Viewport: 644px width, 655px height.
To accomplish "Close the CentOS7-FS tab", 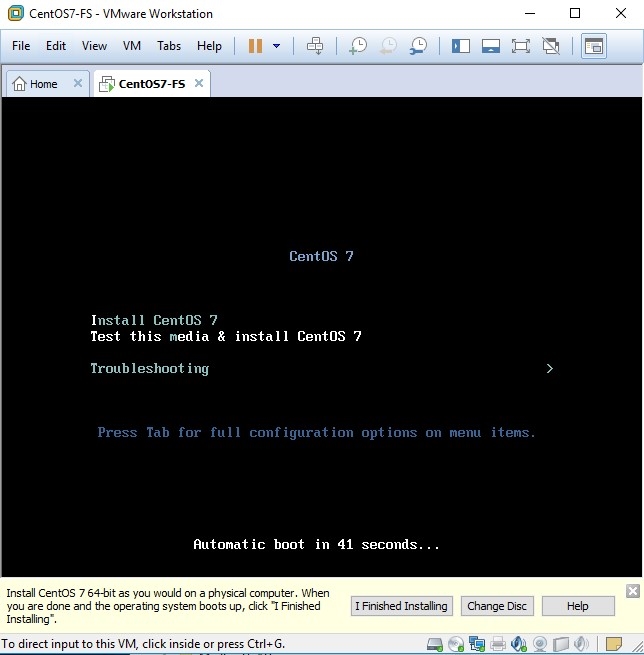I will tap(199, 84).
